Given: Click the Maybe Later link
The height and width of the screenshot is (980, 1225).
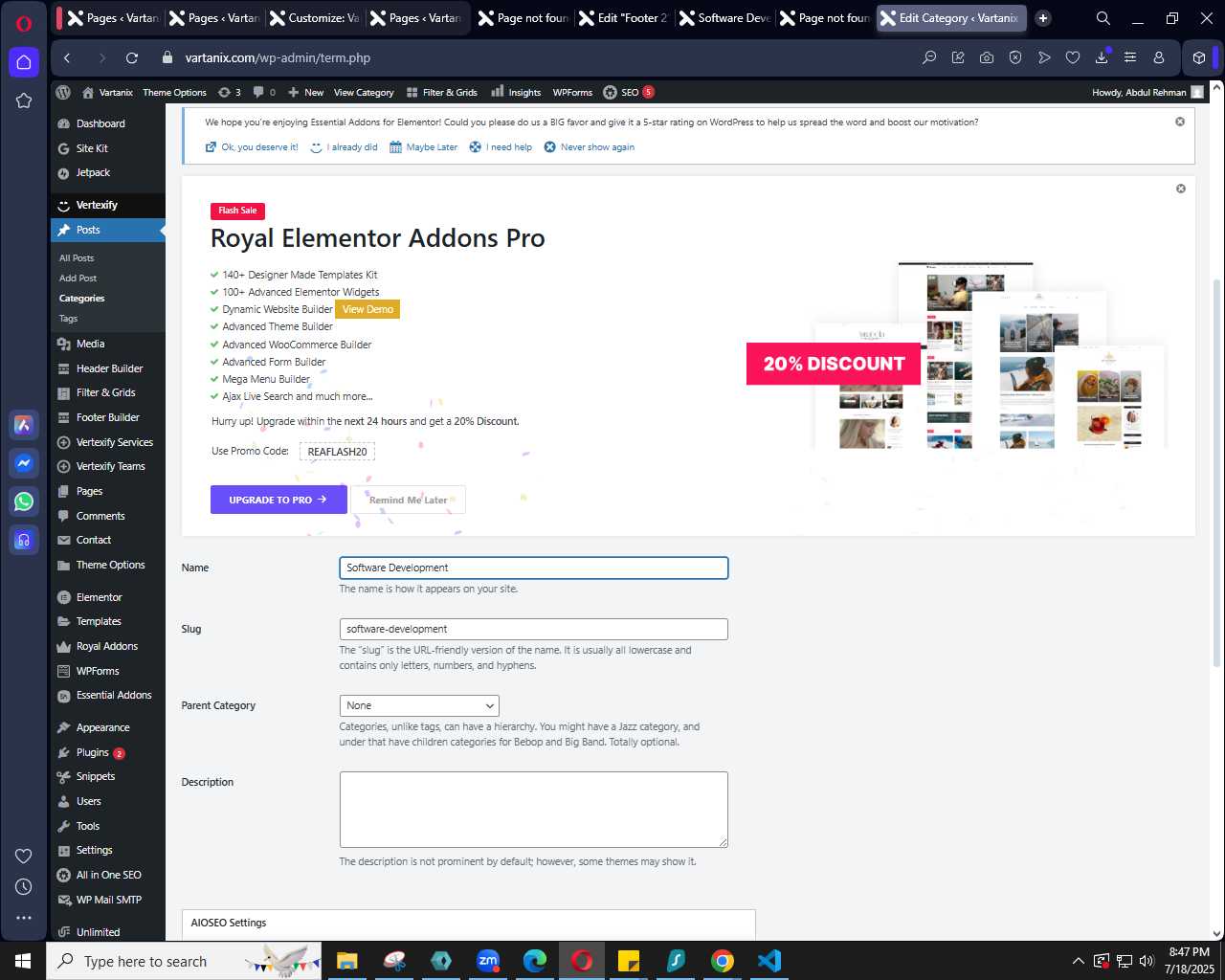Looking at the screenshot, I should click(x=423, y=147).
